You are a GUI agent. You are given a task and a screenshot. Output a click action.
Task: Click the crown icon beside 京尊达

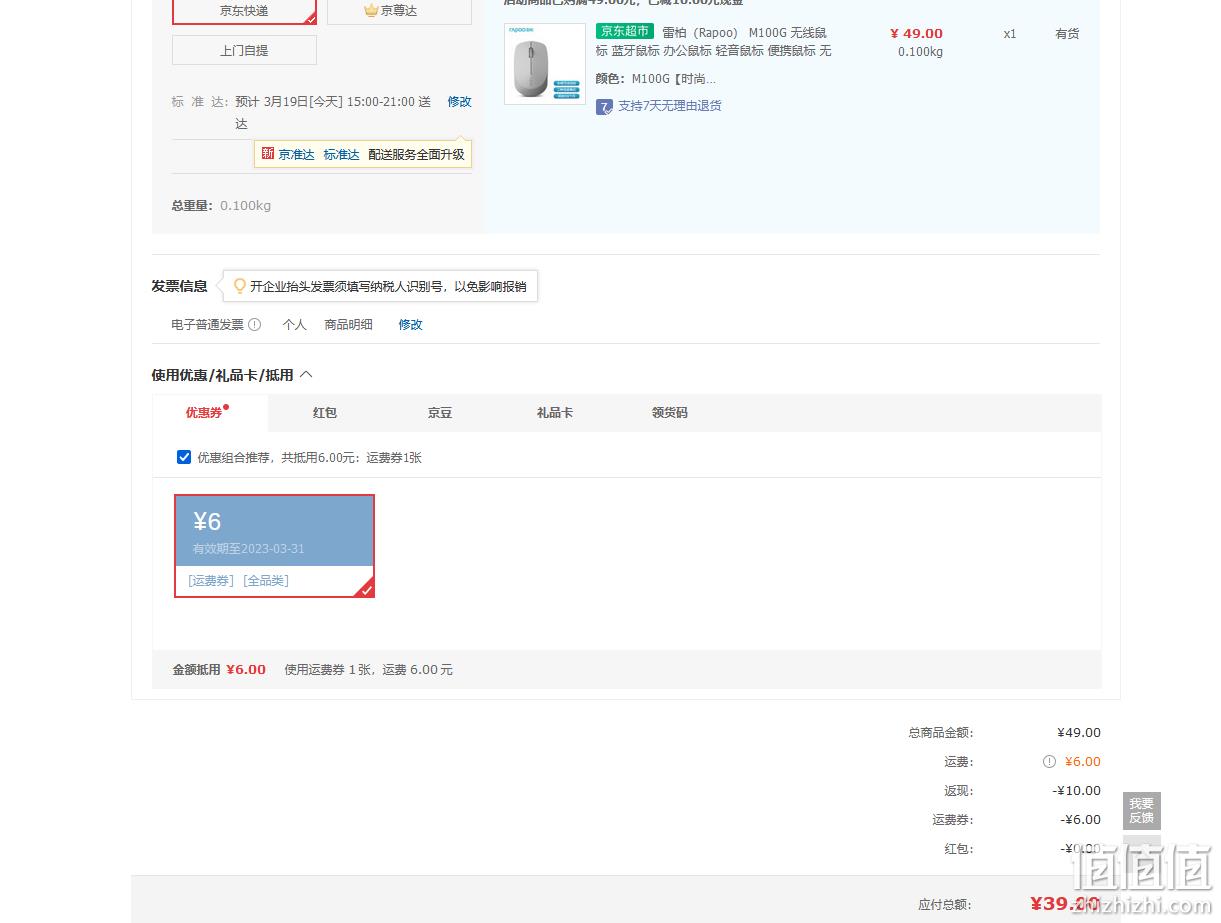coord(371,11)
